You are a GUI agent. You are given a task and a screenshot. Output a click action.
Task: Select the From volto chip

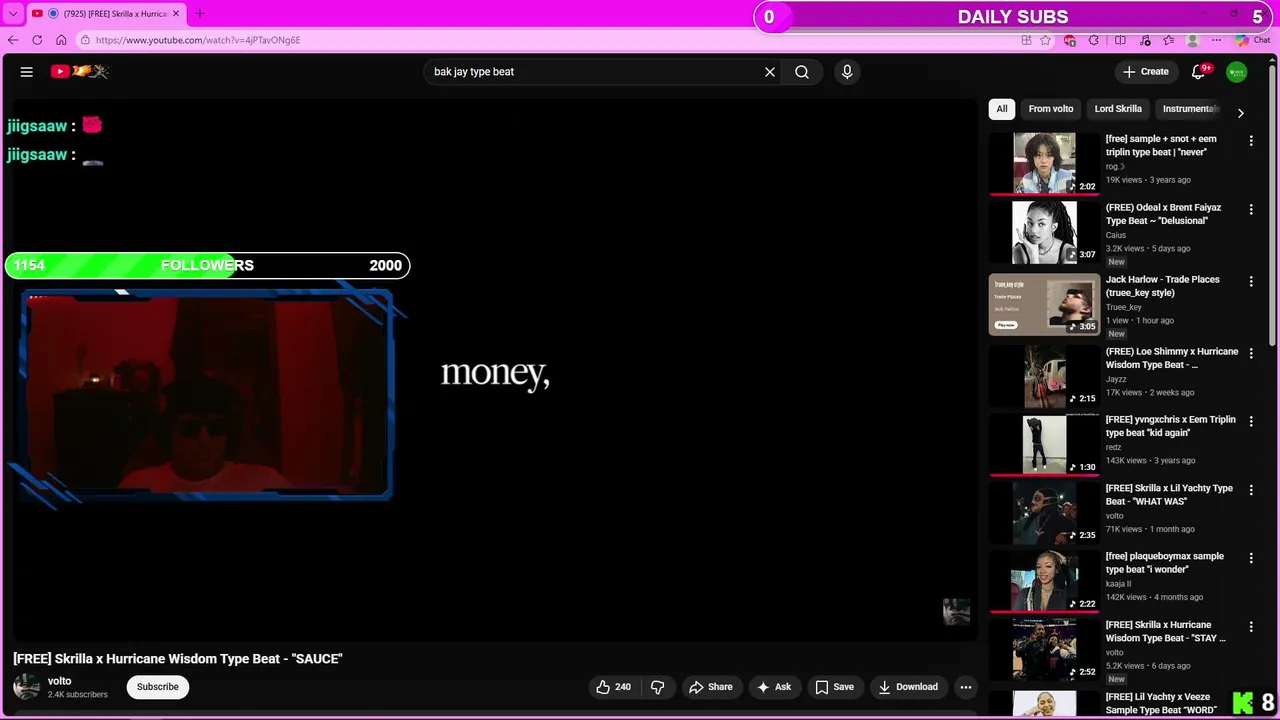click(1051, 109)
